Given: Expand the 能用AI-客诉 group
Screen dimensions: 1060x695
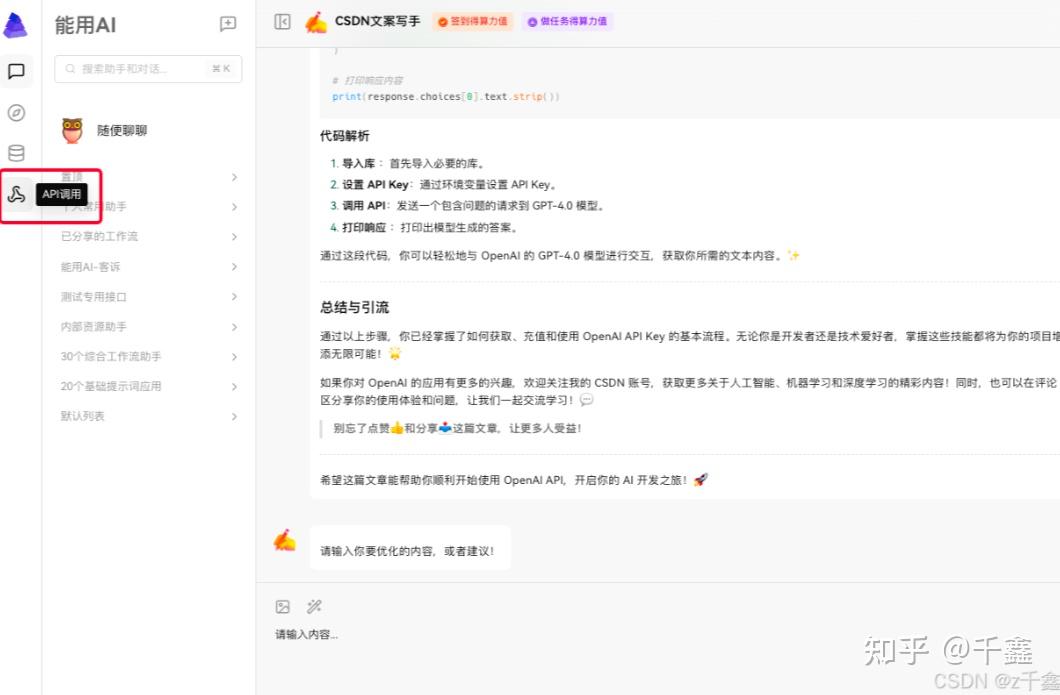Looking at the screenshot, I should click(149, 266).
